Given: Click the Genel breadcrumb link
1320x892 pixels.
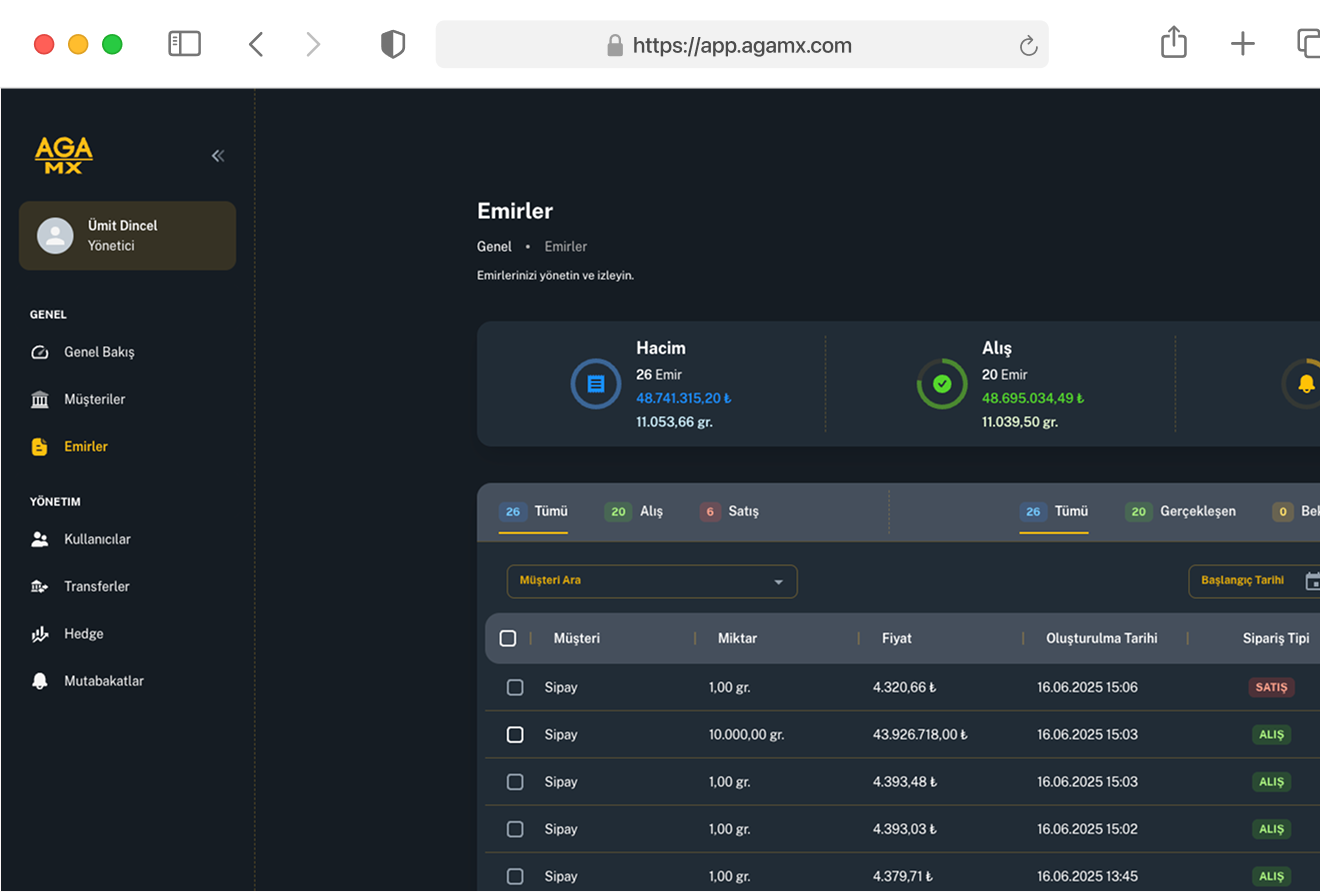Looking at the screenshot, I should coord(494,246).
